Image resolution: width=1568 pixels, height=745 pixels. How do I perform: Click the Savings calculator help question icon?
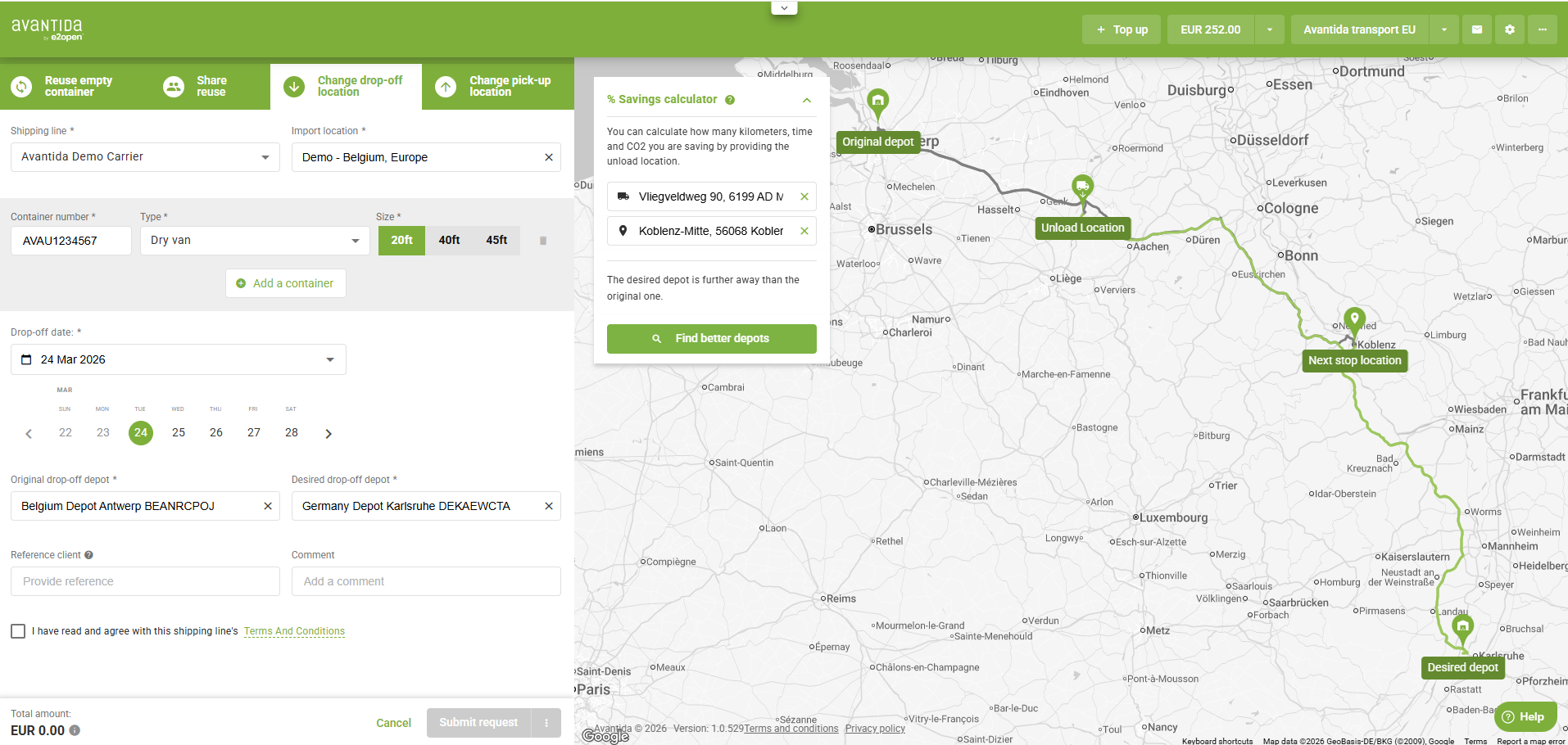pos(730,100)
